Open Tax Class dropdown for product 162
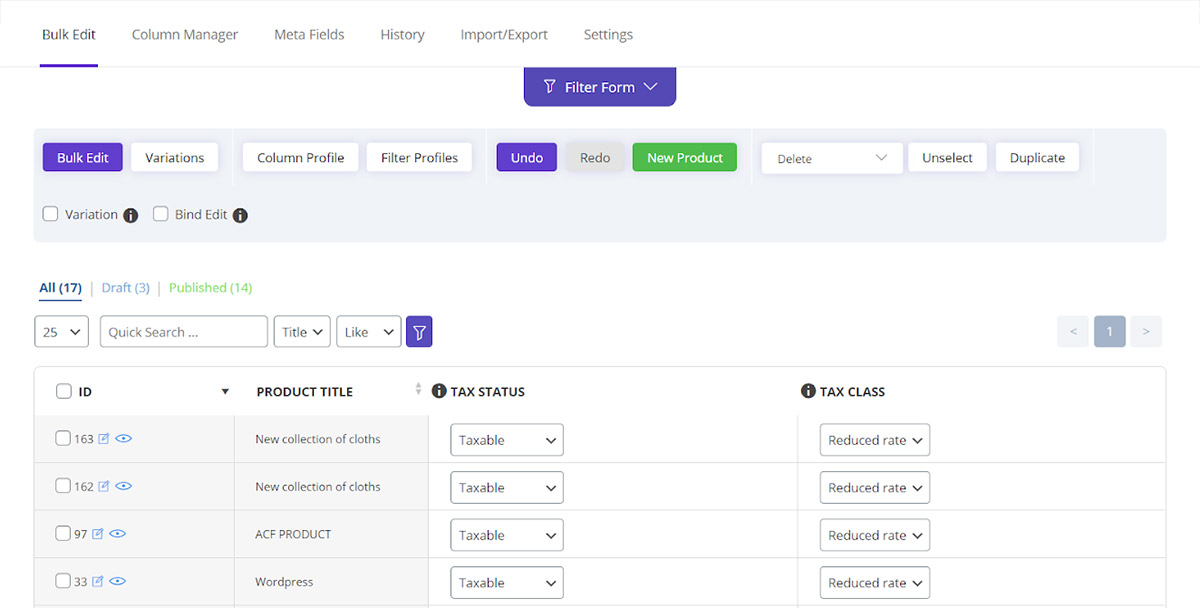Screen dimensions: 1200x608 875,488
